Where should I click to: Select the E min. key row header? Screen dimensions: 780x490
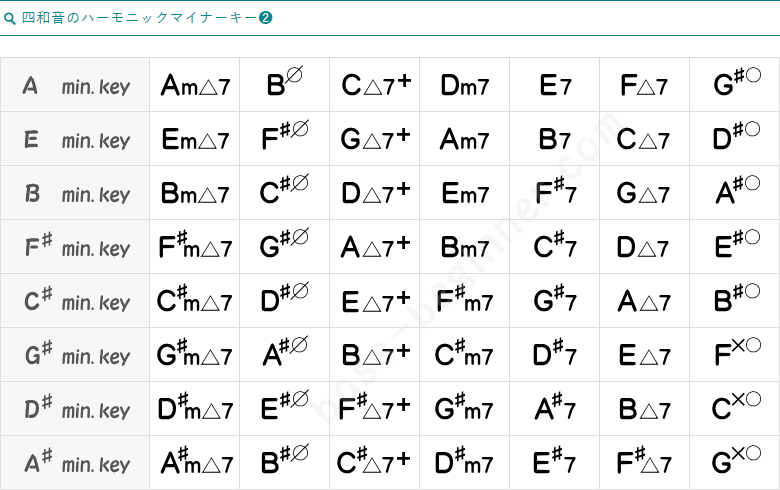click(x=75, y=140)
